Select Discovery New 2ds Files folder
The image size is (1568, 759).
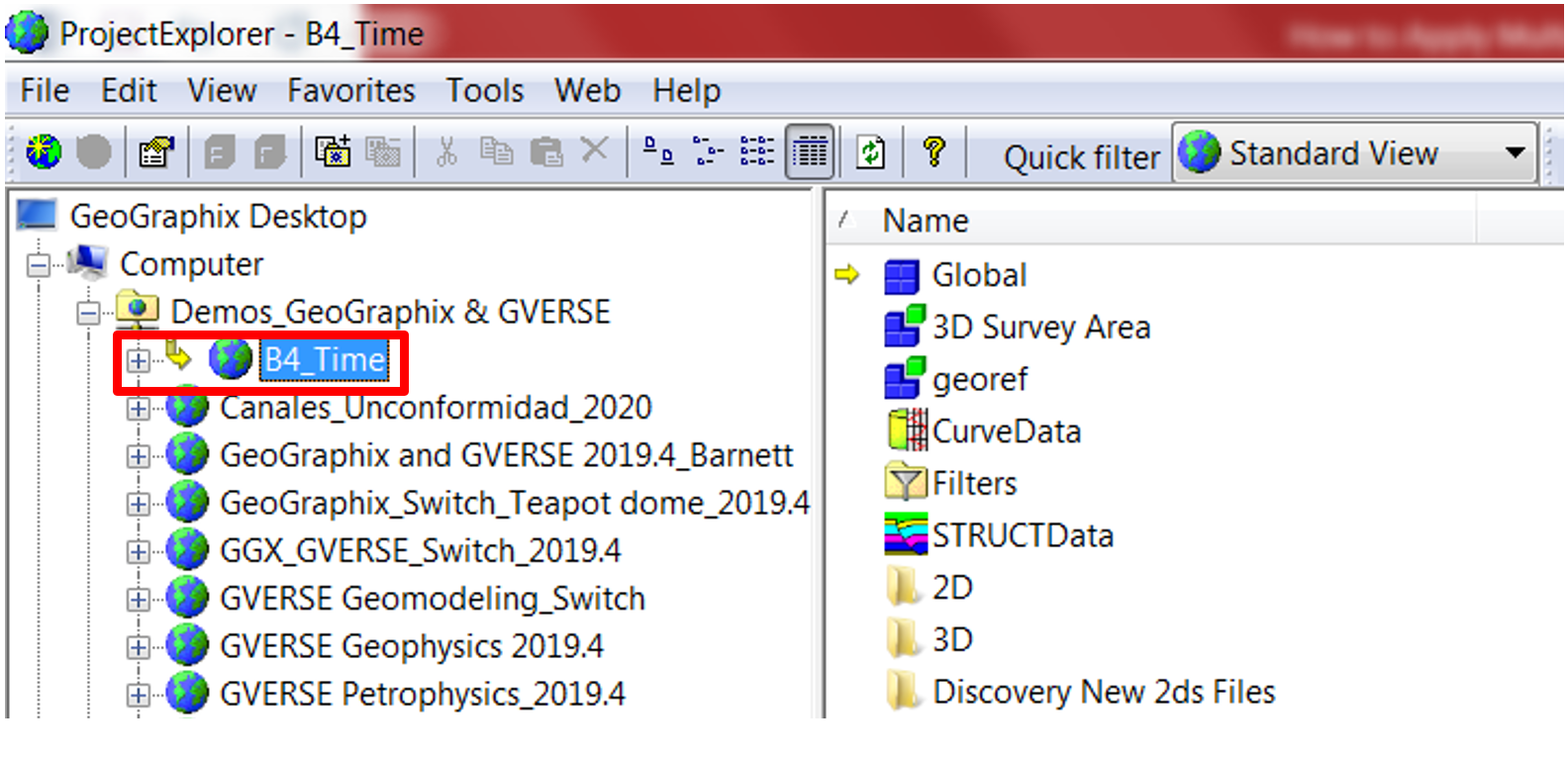pos(1104,692)
